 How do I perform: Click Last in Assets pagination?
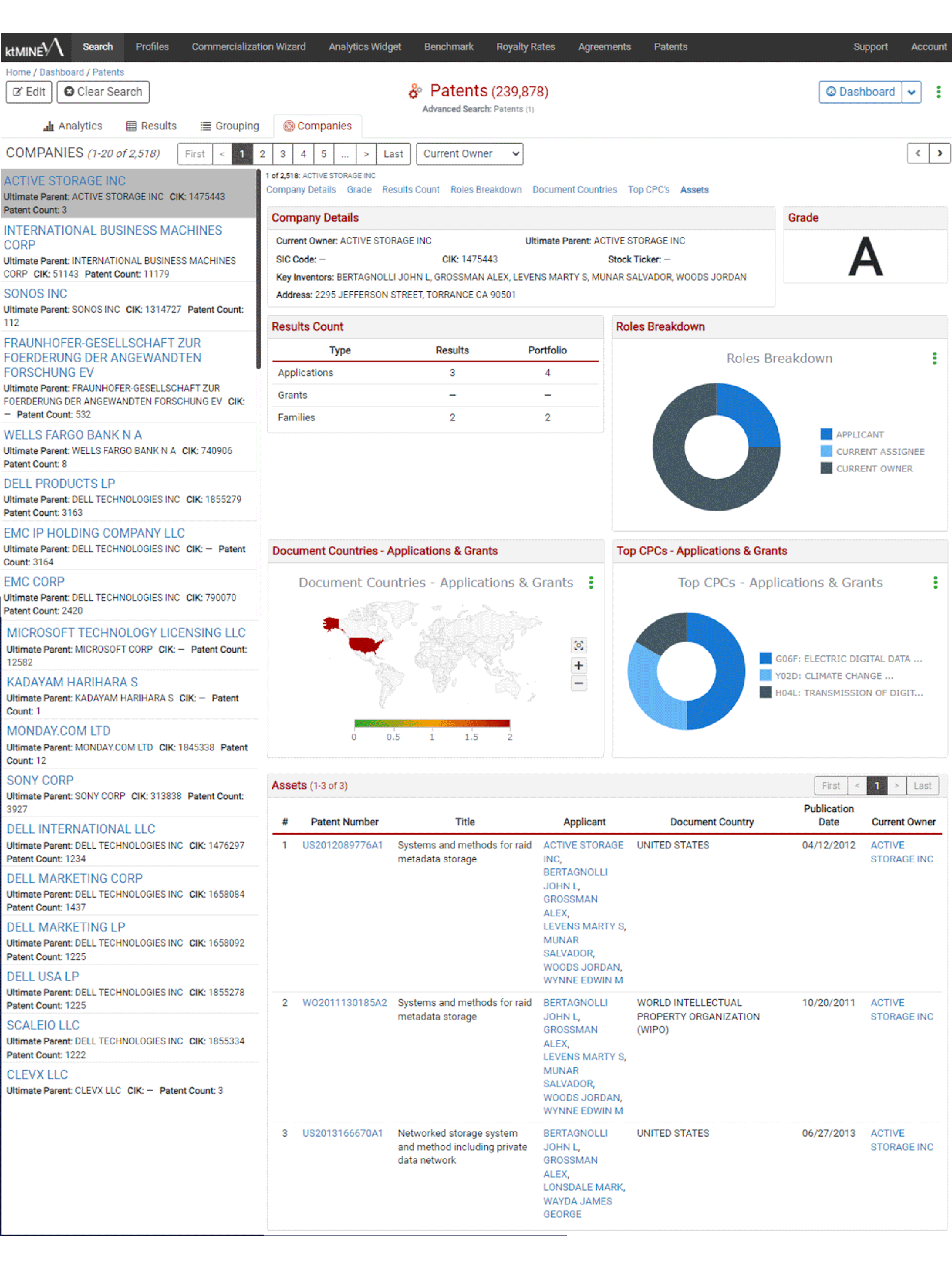pos(922,786)
